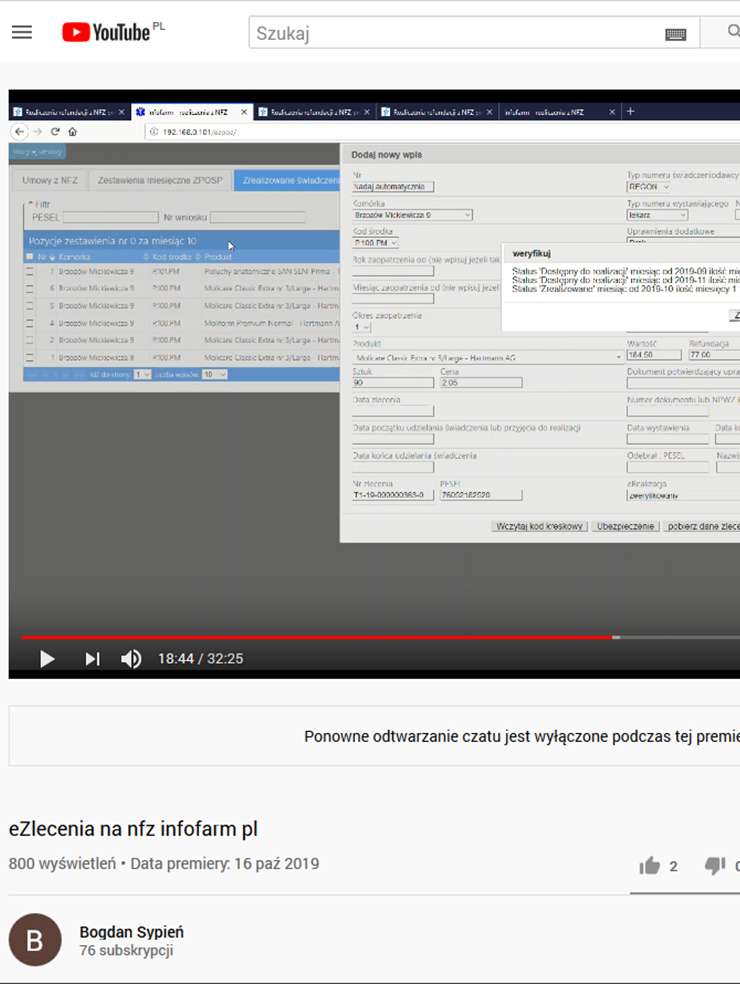Play the video
Screen dimensions: 740x984
coord(46,659)
